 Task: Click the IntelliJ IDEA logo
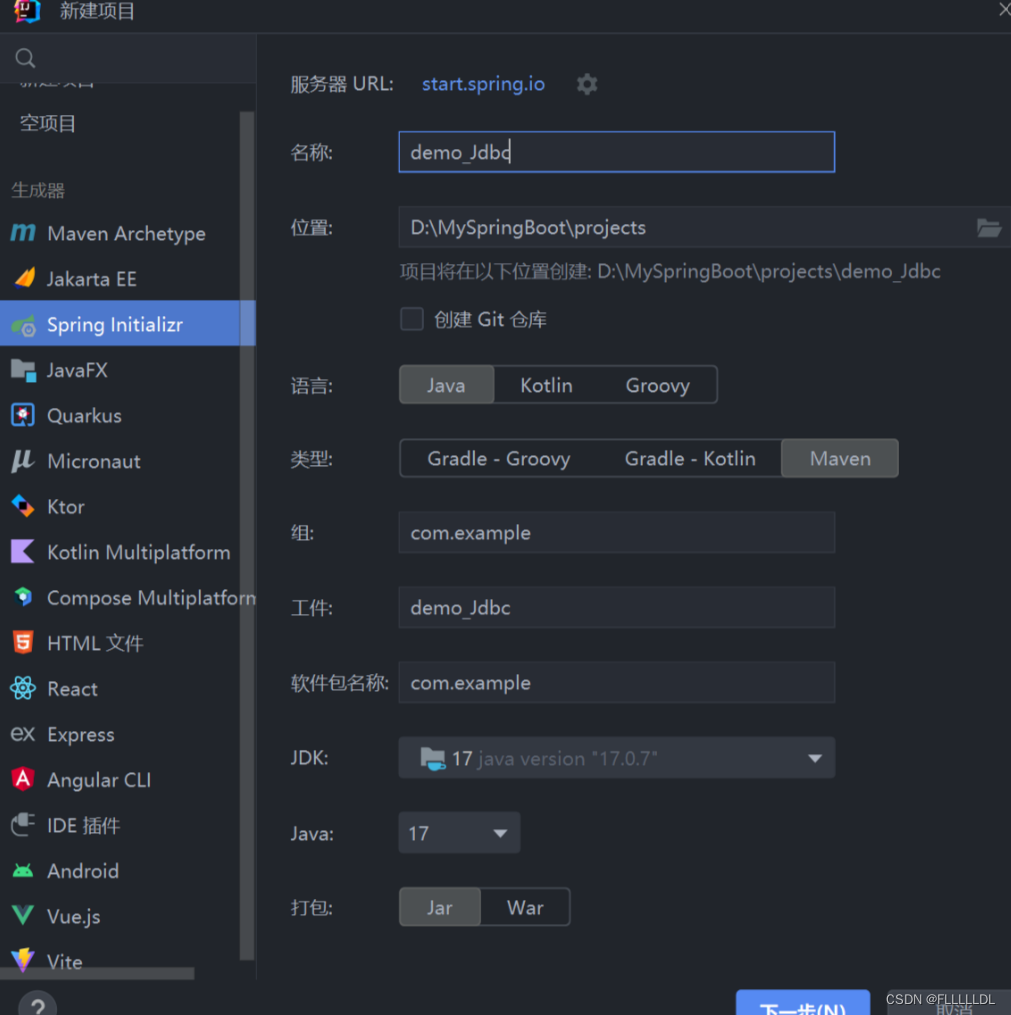(x=27, y=10)
